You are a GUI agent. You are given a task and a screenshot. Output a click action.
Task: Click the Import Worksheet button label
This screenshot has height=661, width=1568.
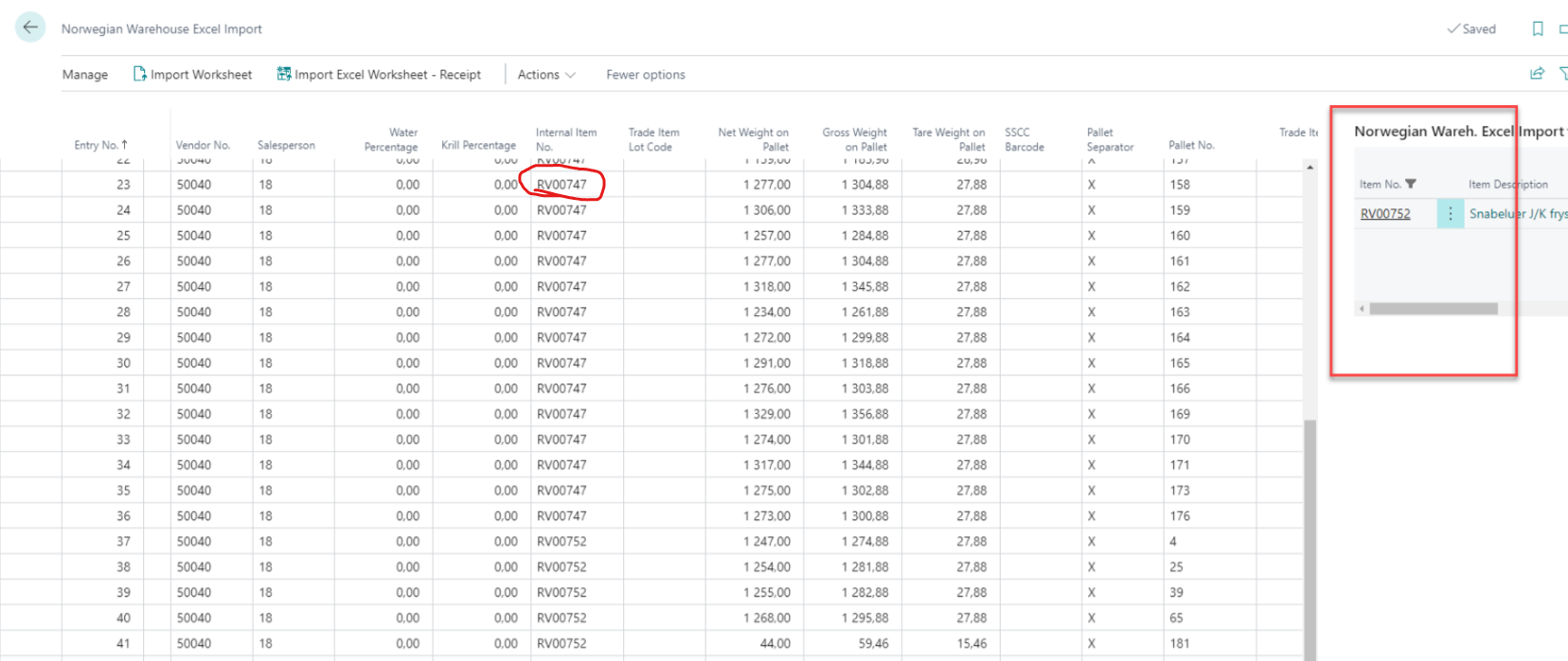(x=201, y=75)
